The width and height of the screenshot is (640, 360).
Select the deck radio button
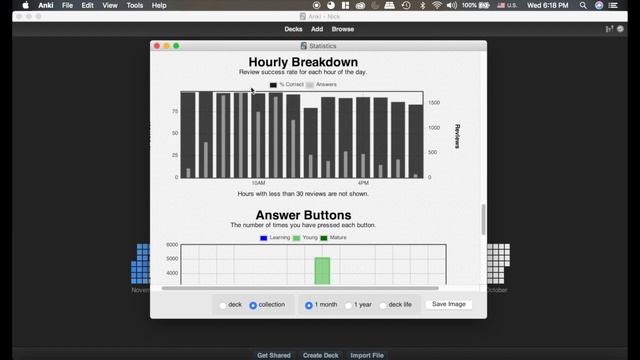tap(222, 305)
